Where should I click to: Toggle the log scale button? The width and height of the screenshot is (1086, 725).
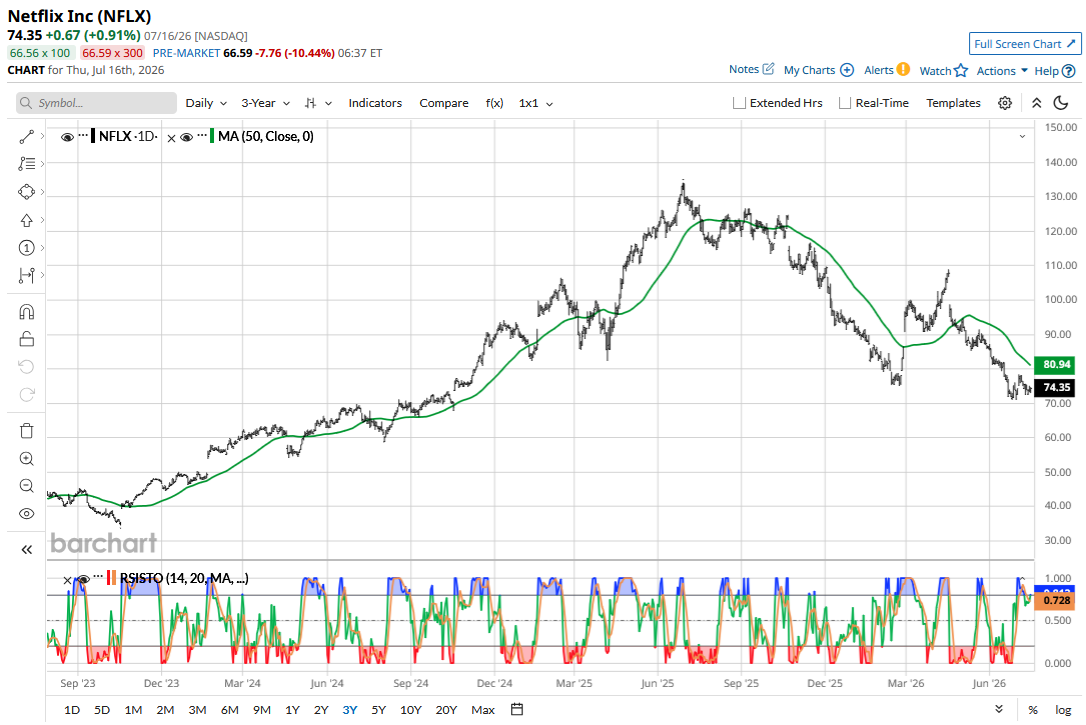pyautogui.click(x=1063, y=710)
